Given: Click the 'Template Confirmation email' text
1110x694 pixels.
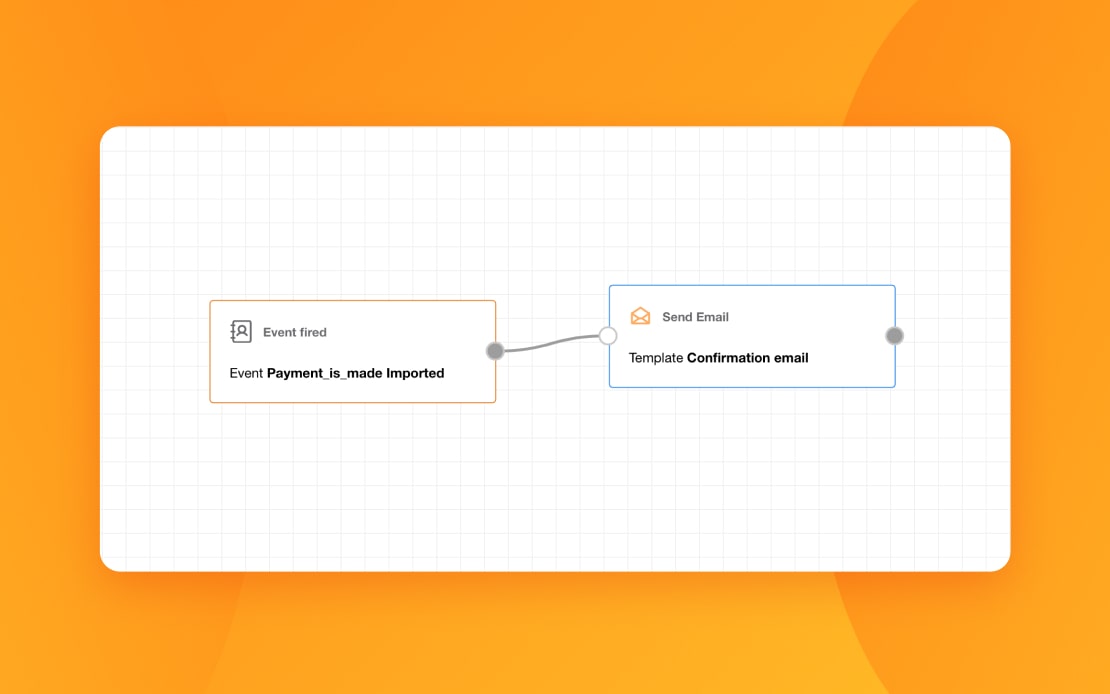Looking at the screenshot, I should click(x=719, y=358).
